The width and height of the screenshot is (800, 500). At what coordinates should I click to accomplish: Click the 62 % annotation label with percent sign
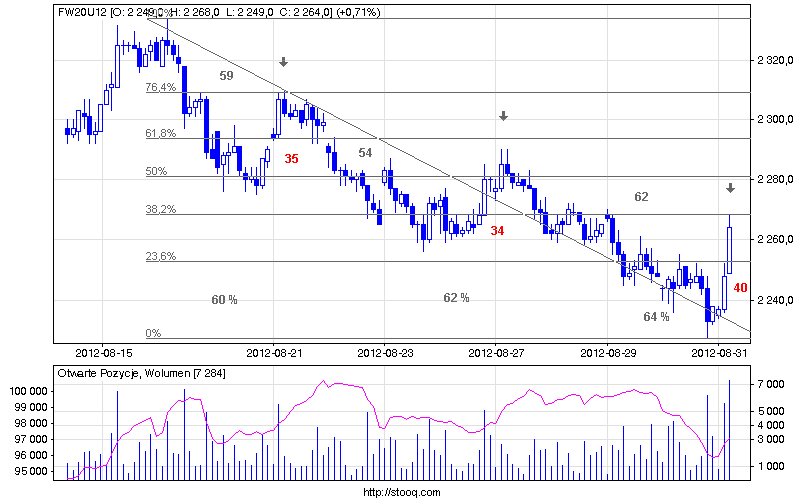click(457, 297)
